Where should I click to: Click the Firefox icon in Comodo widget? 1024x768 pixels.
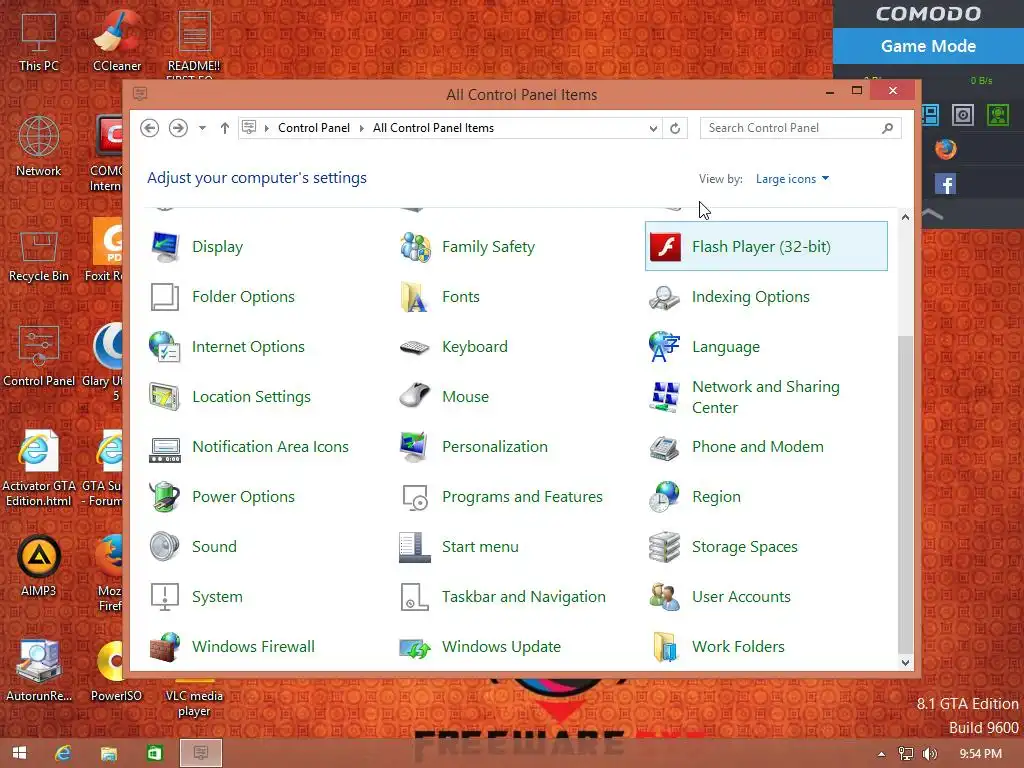click(946, 150)
